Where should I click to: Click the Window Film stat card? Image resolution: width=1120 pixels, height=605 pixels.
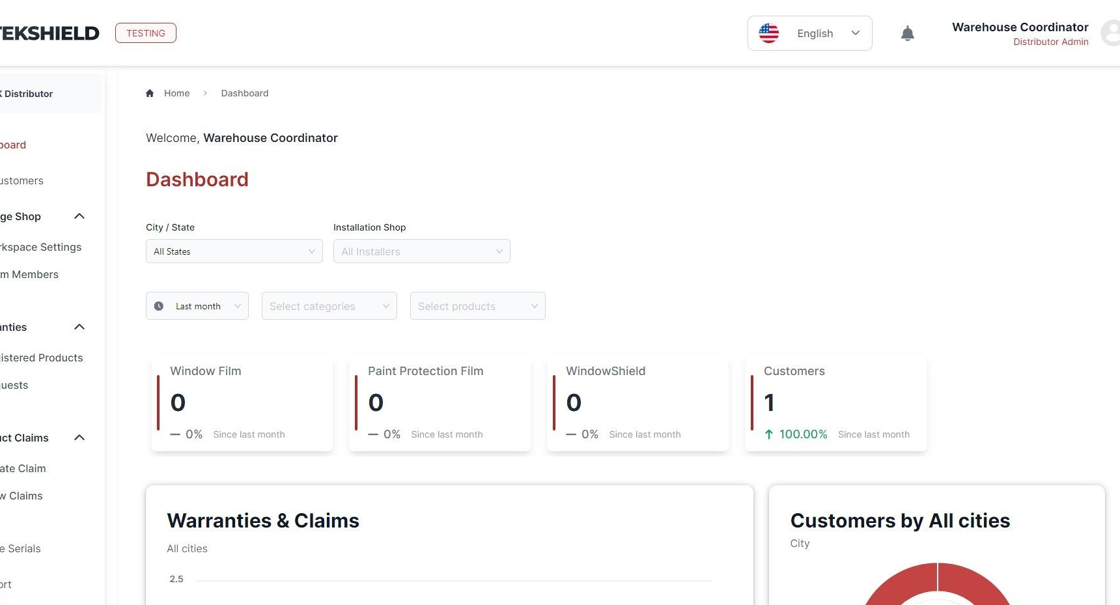[x=242, y=403]
